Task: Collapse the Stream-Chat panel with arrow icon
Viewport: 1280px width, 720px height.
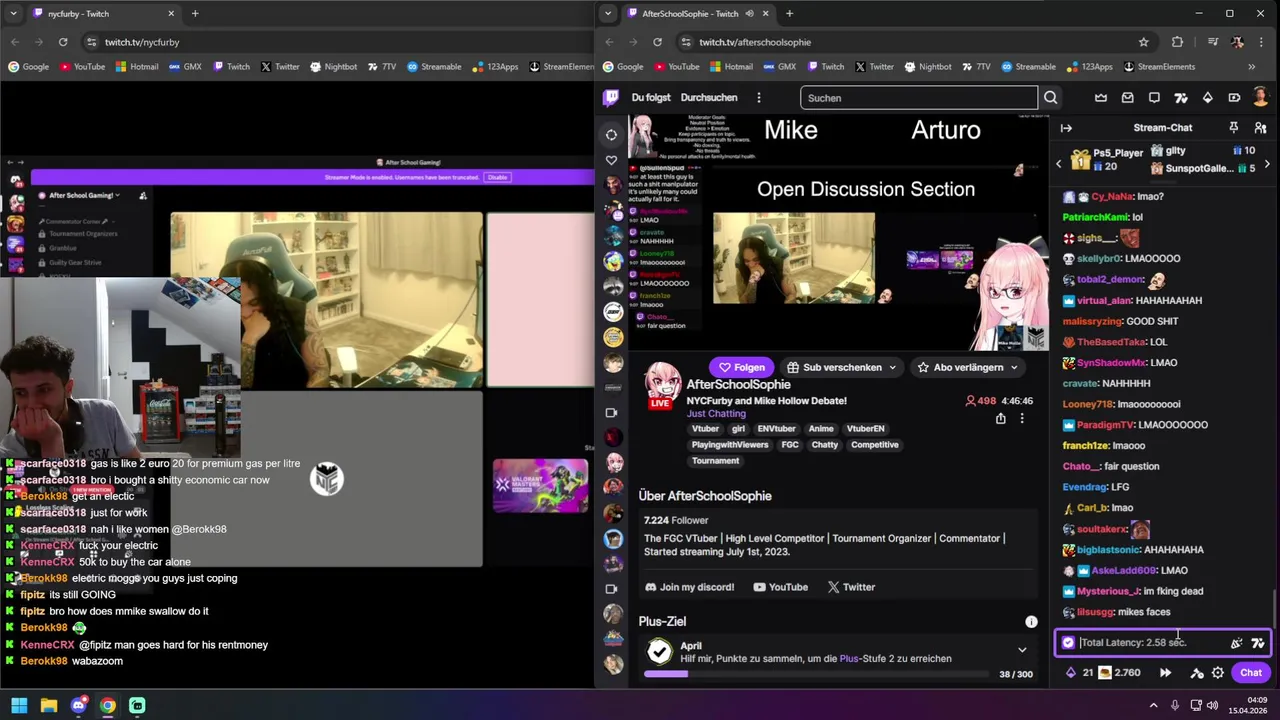Action: coord(1066,128)
